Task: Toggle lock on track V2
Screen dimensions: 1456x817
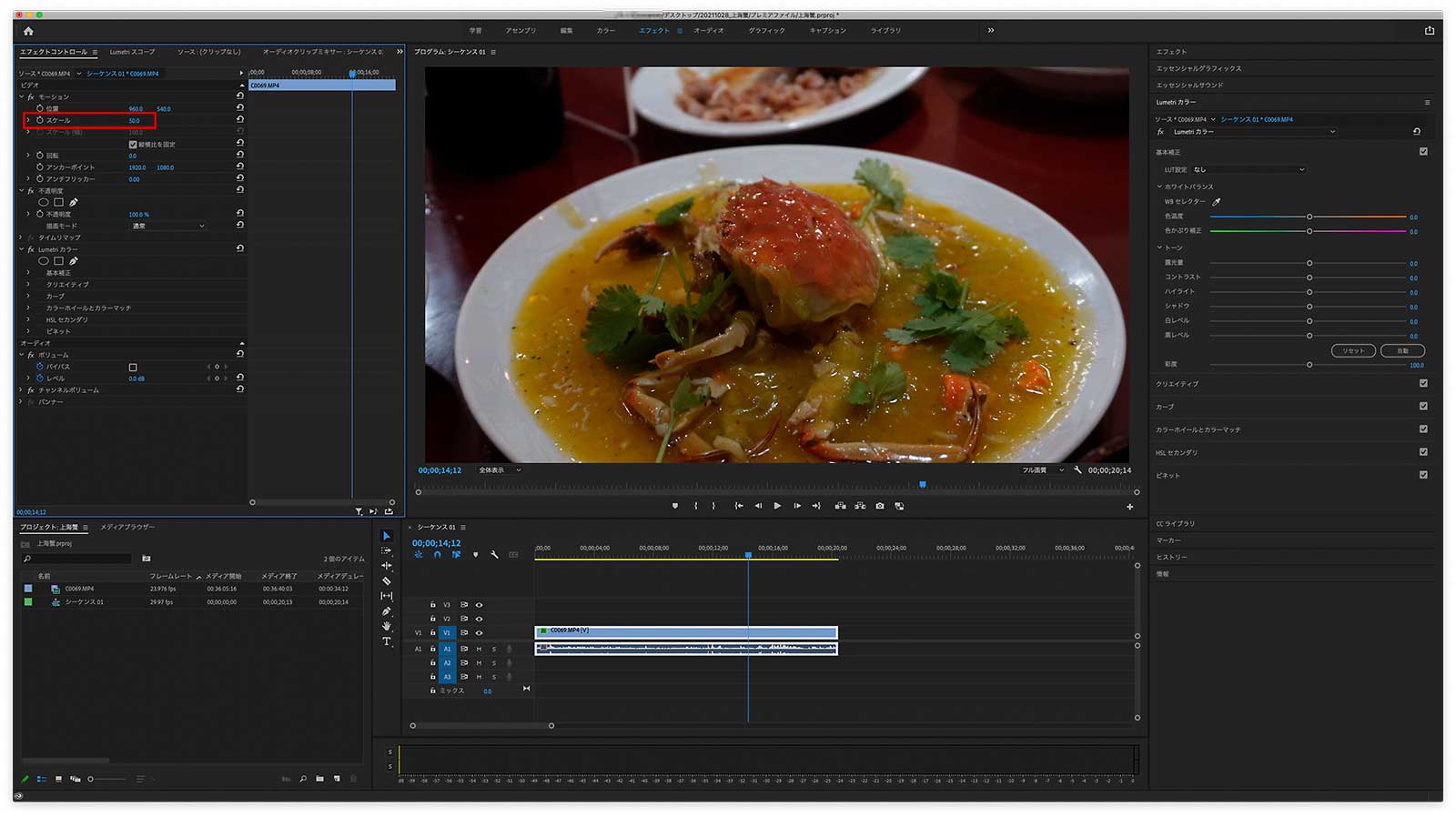Action: 432,619
